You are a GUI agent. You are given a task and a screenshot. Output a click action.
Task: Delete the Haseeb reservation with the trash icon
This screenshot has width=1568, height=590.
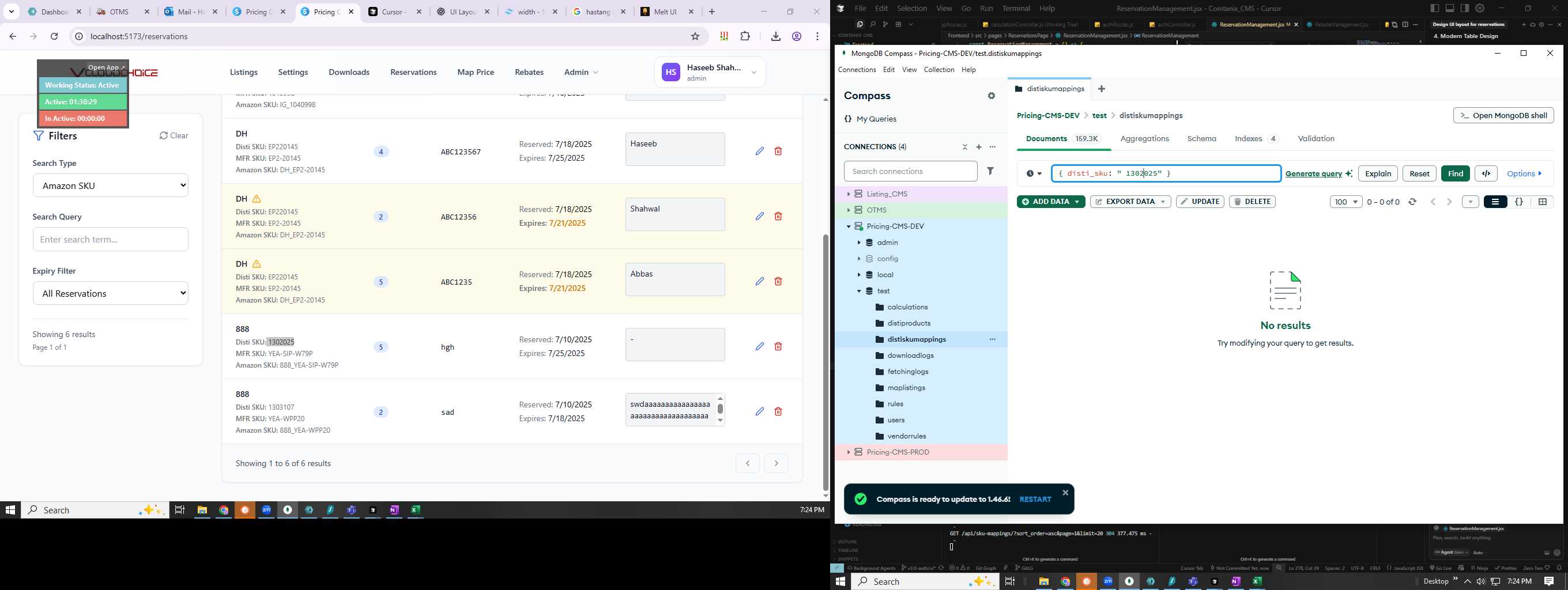pos(778,151)
